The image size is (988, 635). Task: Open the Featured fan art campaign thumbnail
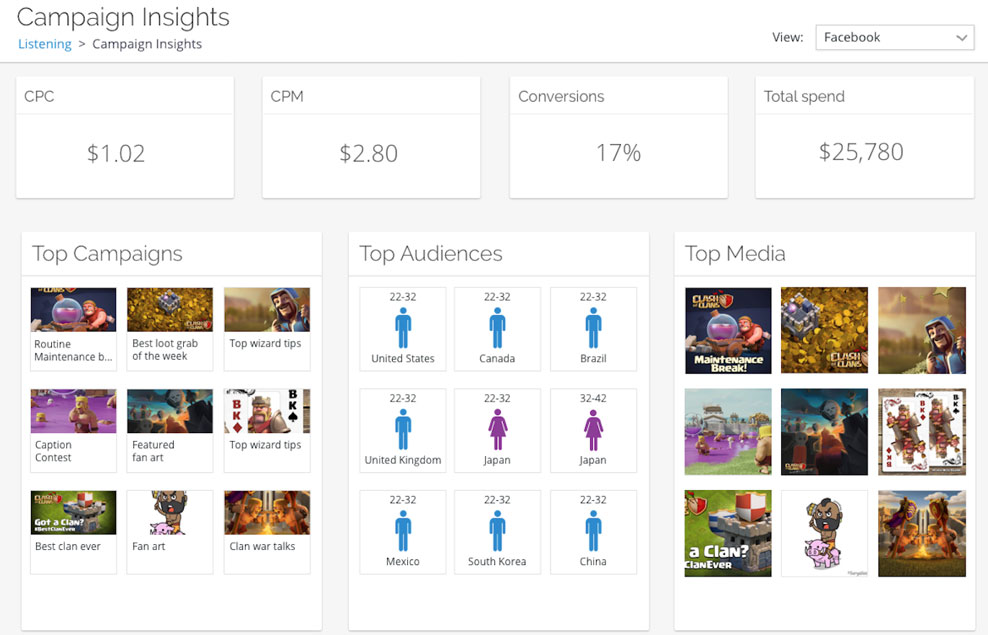(170, 411)
